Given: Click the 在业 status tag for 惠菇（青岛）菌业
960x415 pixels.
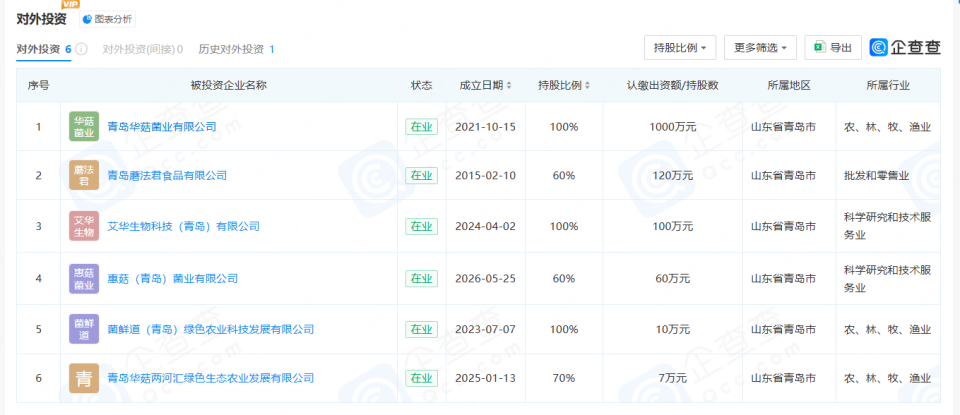Looking at the screenshot, I should tap(421, 279).
